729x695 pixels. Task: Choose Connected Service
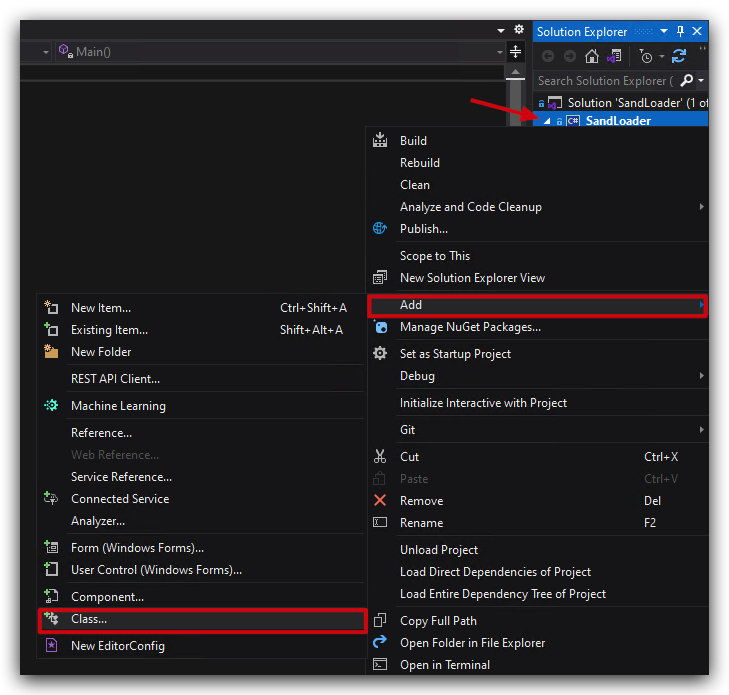(202, 499)
